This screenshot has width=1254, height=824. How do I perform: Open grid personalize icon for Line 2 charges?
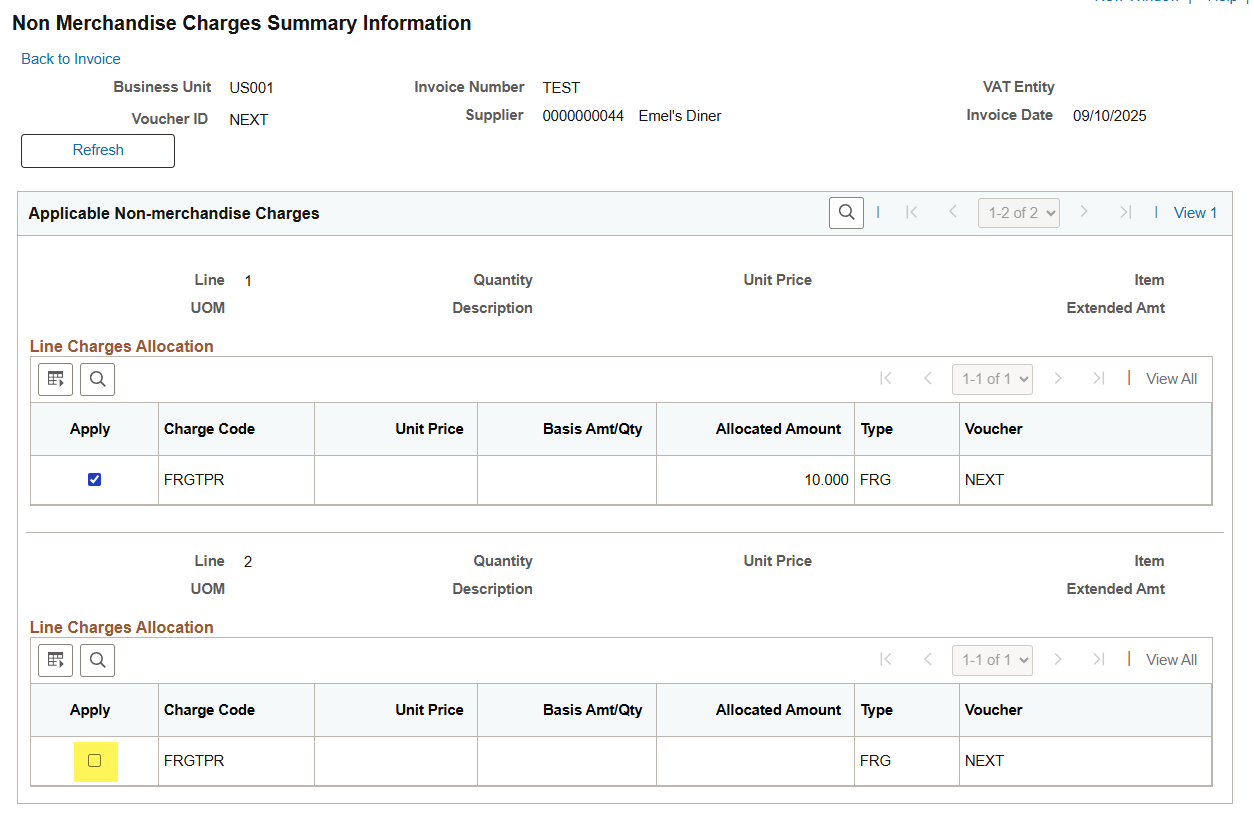click(56, 660)
